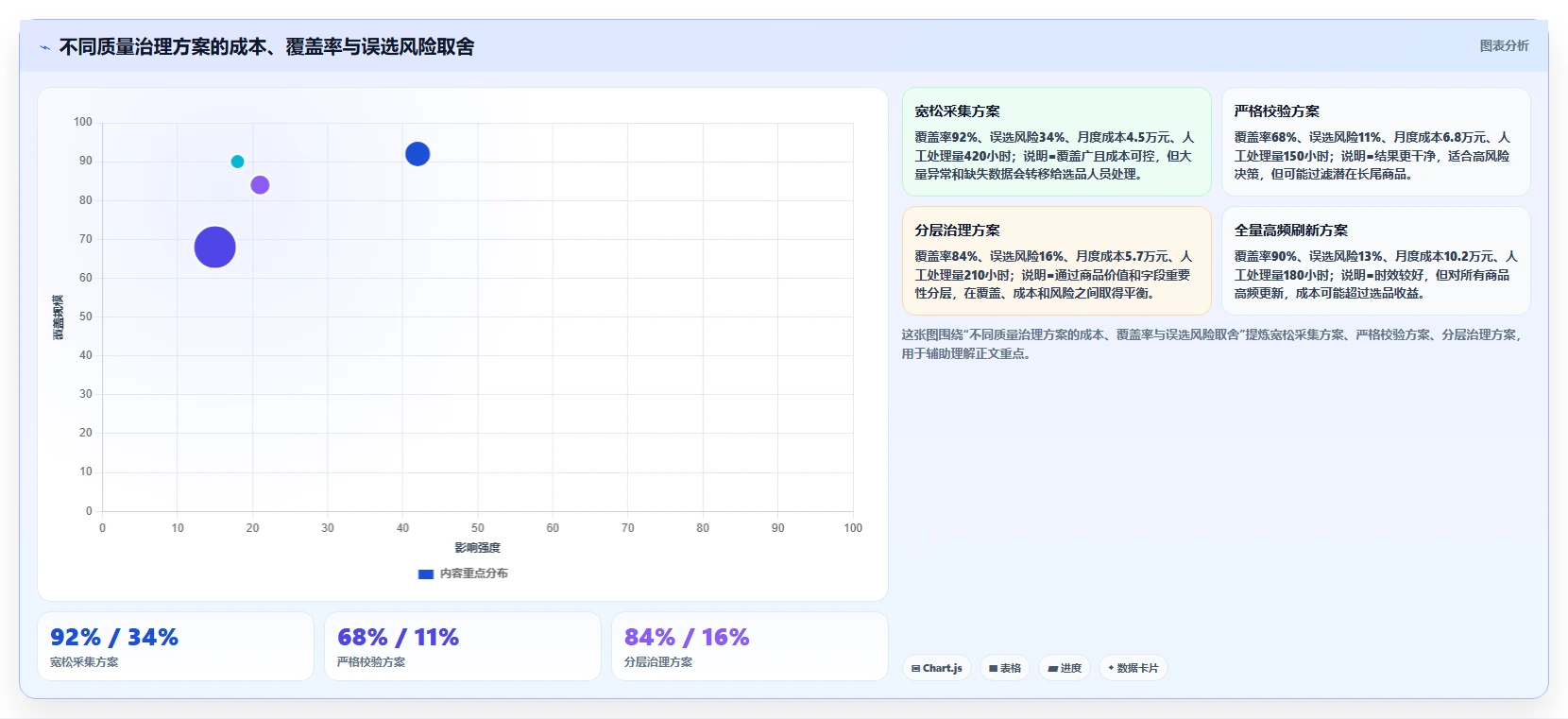
Task: Click the y-axis tick label 100
Action: click(x=83, y=122)
